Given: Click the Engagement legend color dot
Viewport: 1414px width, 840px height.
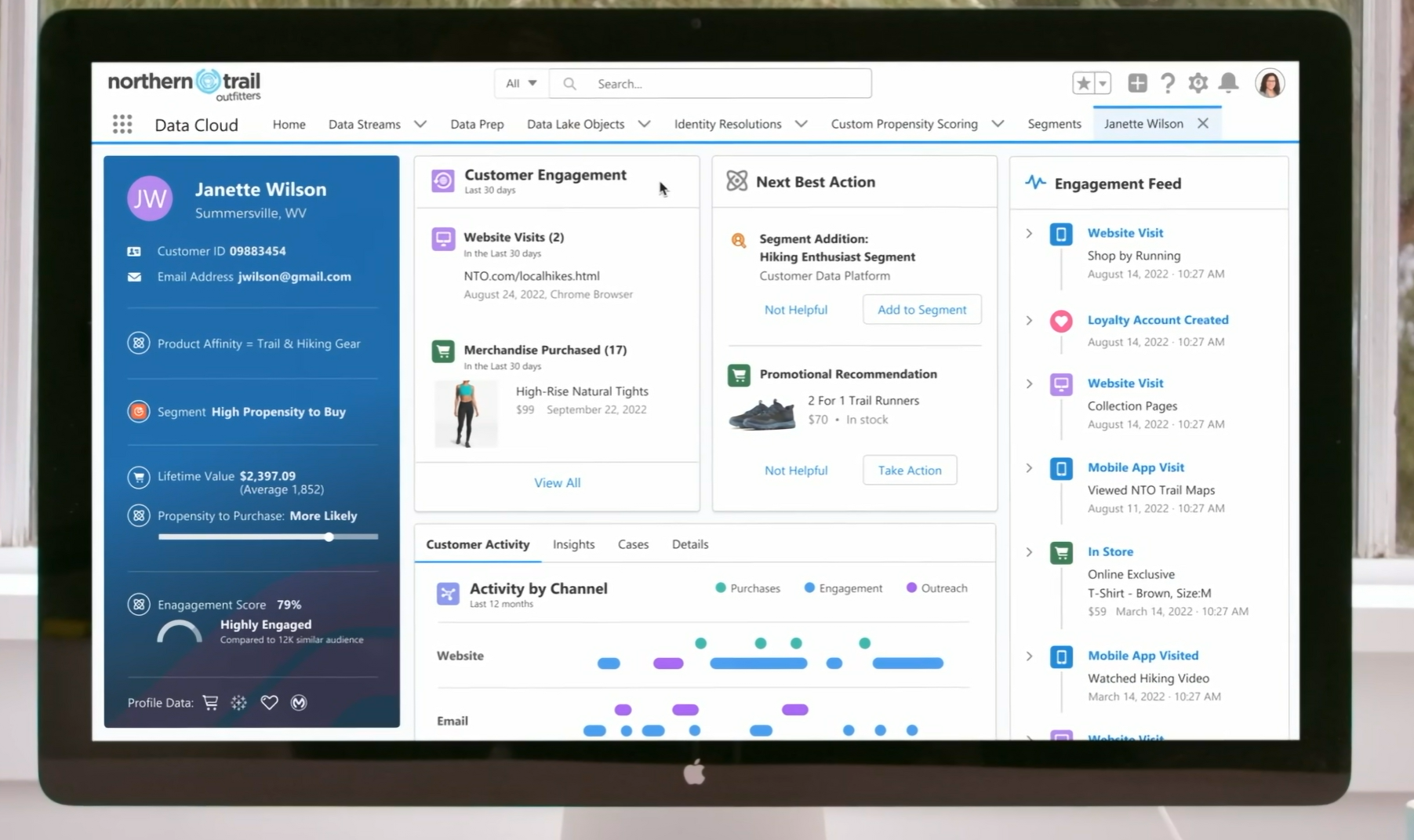Looking at the screenshot, I should coord(809,587).
